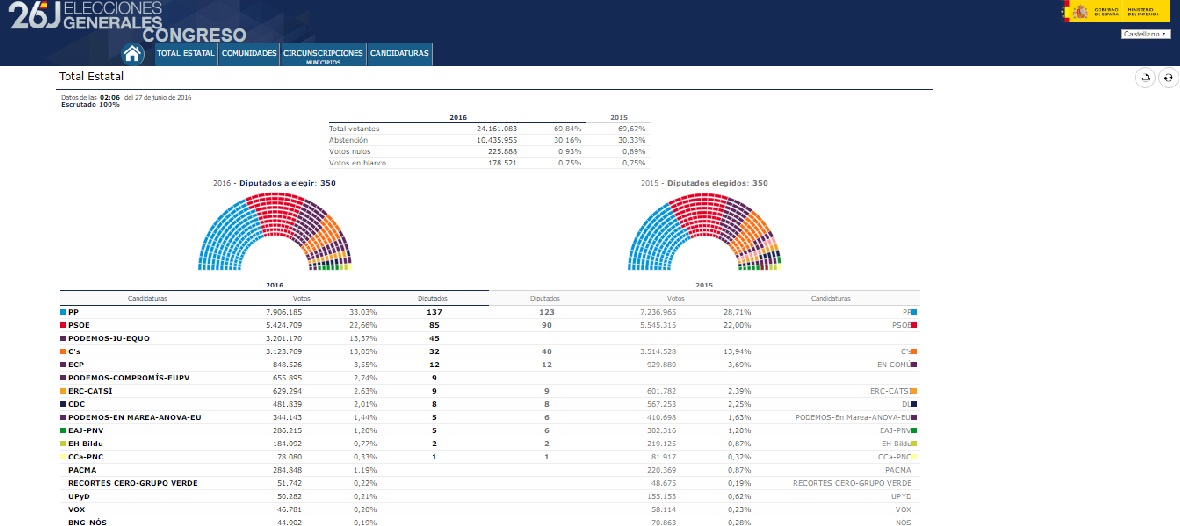
Task: Click the Abstención row label
Action: coord(348,140)
